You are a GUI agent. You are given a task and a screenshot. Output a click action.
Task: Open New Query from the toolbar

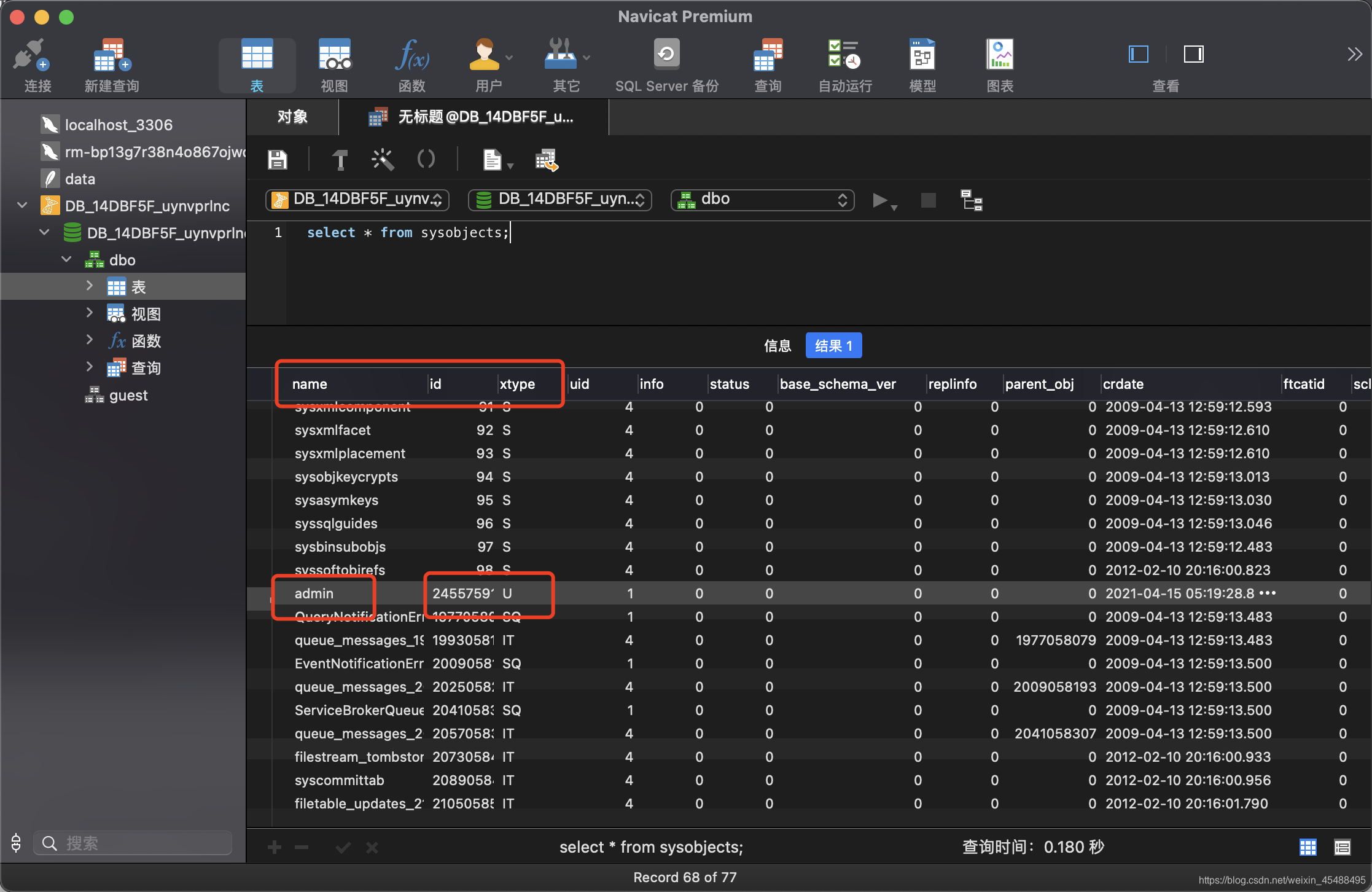(x=112, y=57)
